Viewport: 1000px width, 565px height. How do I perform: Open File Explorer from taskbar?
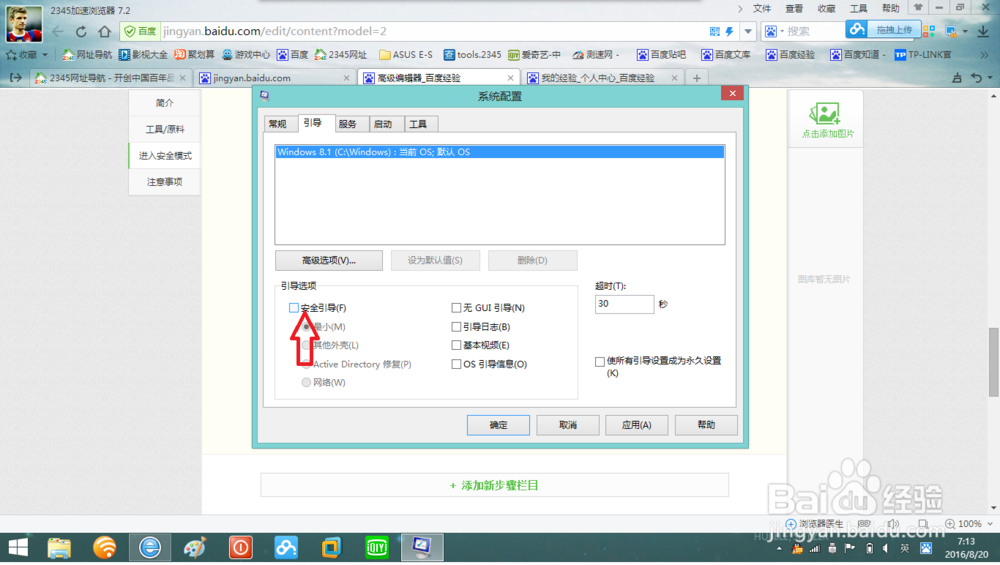click(x=59, y=547)
